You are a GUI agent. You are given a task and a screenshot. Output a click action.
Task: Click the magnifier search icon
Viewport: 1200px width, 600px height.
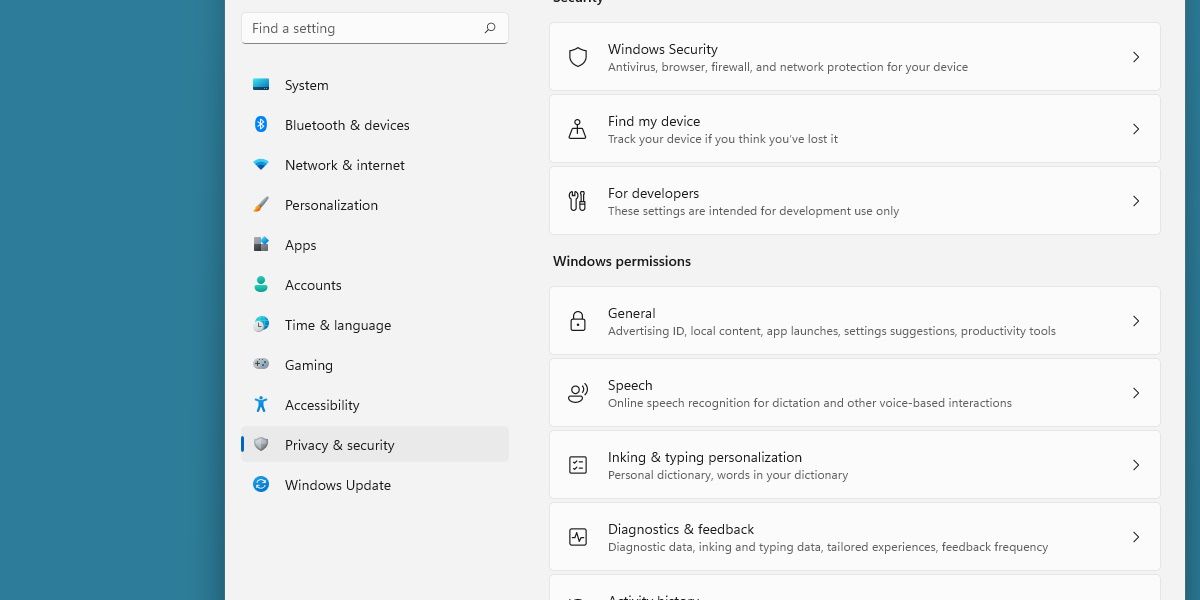coord(490,28)
